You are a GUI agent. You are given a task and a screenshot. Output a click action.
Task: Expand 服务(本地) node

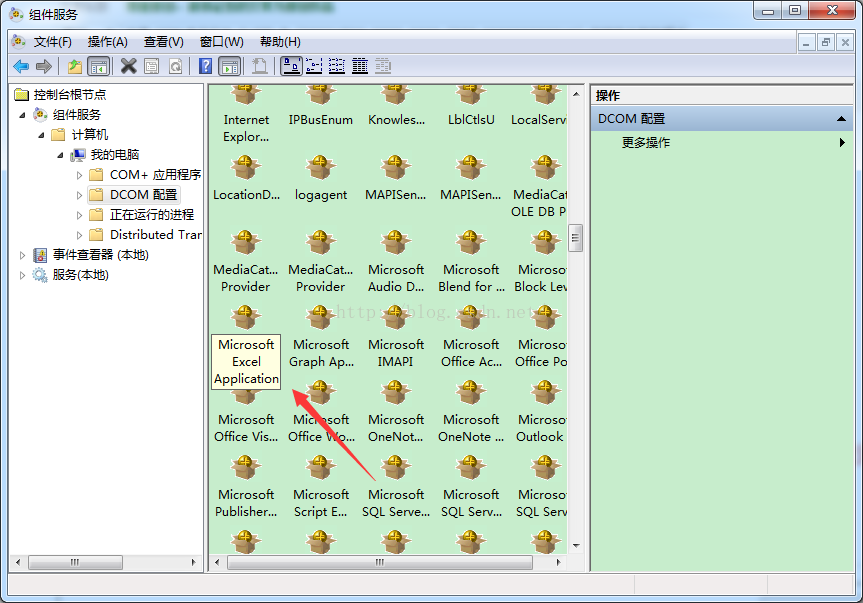pos(22,275)
